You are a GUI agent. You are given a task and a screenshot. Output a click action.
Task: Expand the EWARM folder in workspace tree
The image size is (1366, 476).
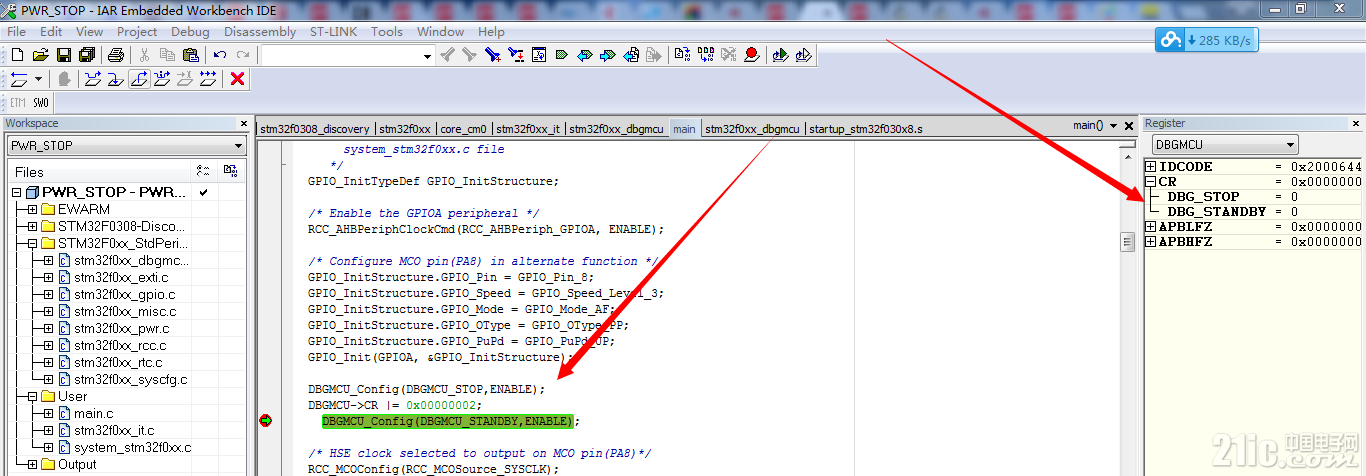click(33, 209)
